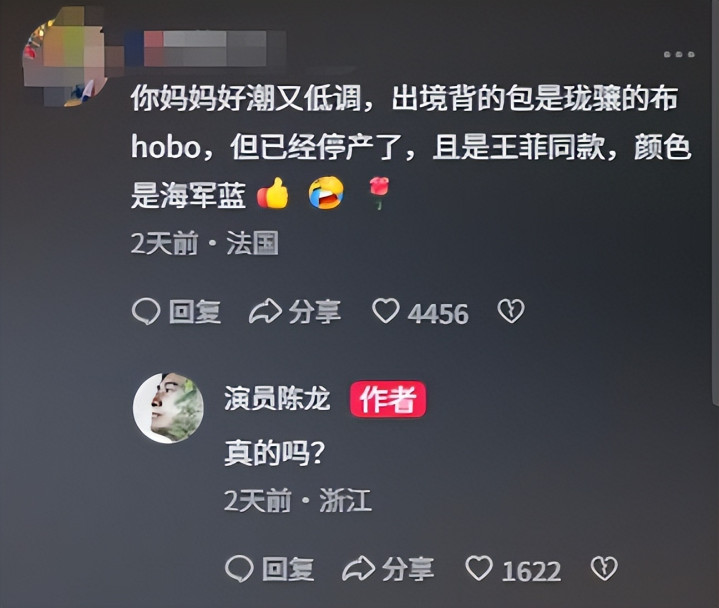Click the blurred commenter username
719x608 pixels.
coord(204,49)
